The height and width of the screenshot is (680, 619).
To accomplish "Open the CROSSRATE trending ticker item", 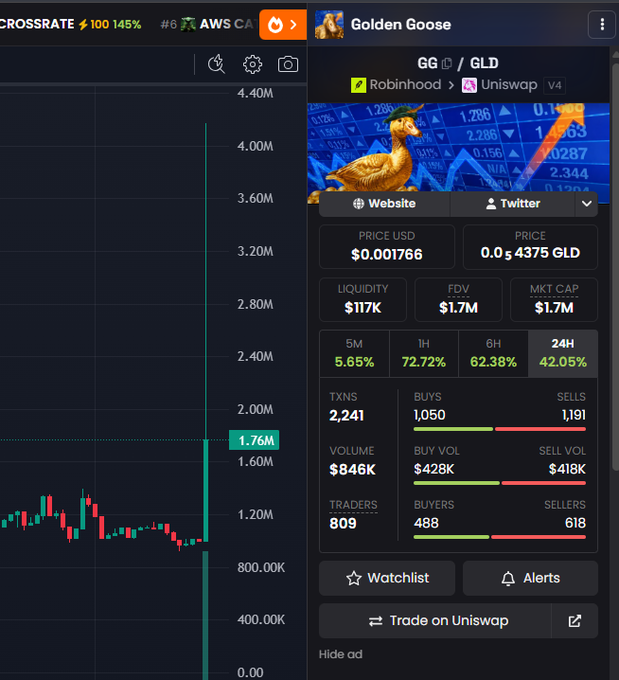I will [x=71, y=24].
